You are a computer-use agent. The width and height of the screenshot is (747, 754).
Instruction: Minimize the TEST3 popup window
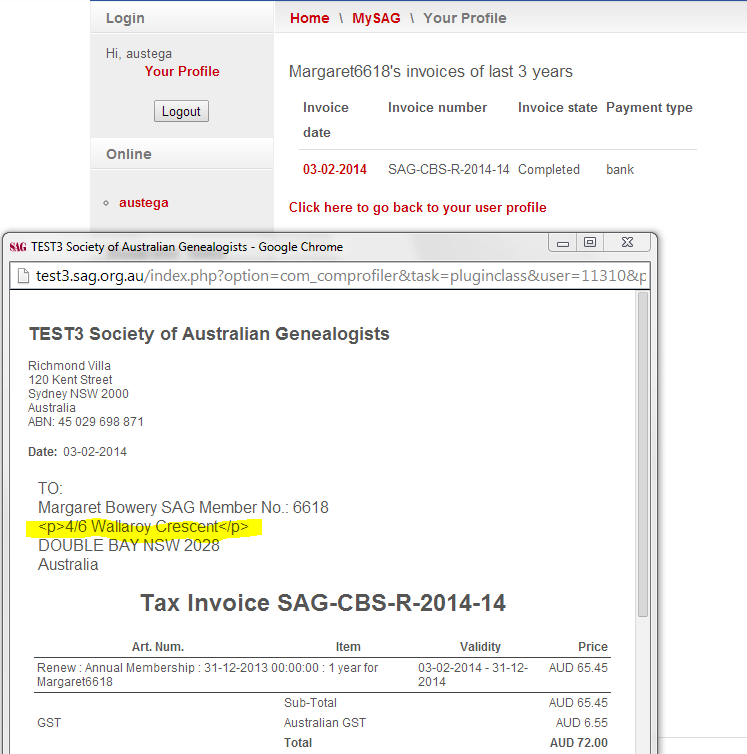563,243
